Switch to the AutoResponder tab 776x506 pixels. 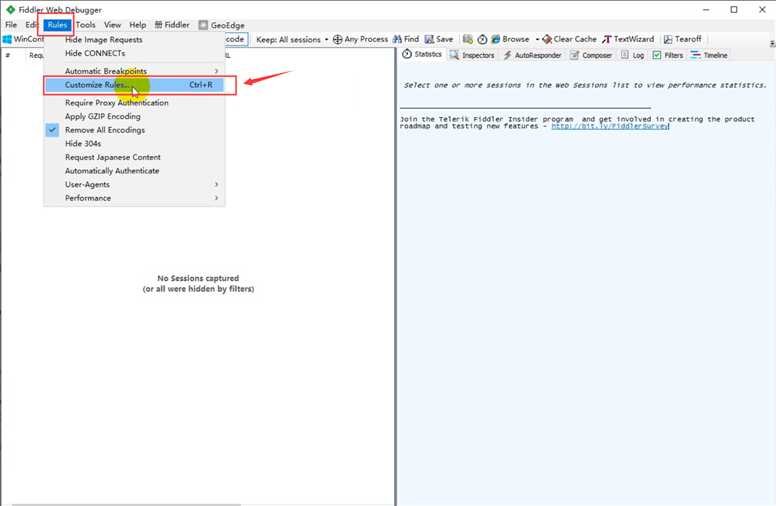(x=532, y=55)
